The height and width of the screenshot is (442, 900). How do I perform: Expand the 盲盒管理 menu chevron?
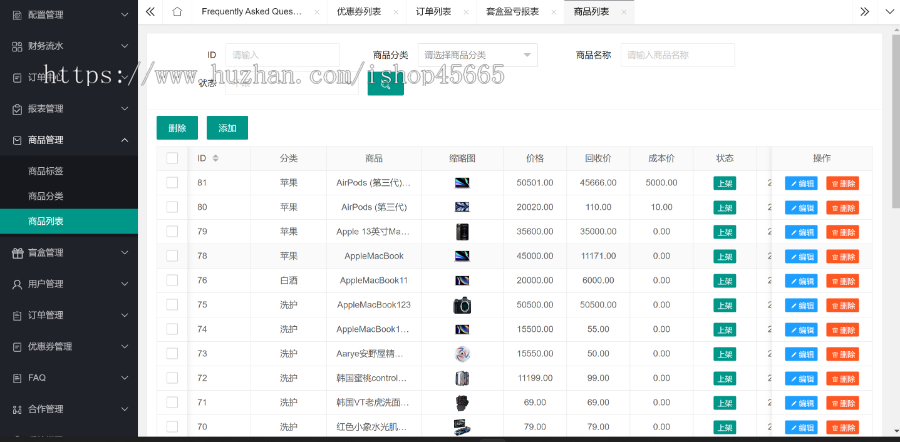pos(125,253)
